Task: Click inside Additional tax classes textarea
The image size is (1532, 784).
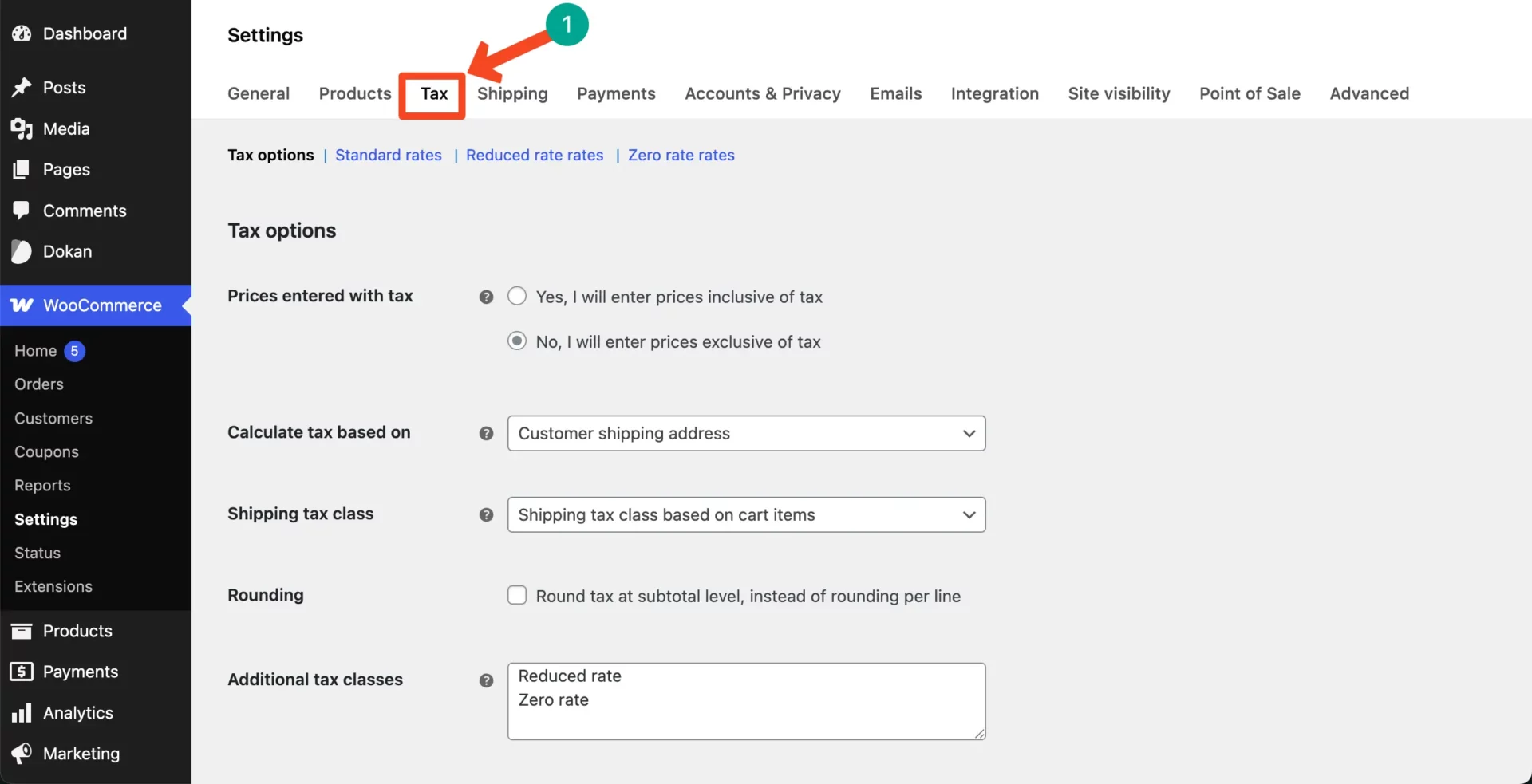Action: [746, 701]
